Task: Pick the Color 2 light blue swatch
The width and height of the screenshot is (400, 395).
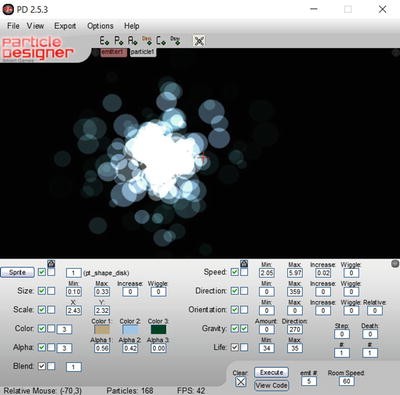Action: point(130,330)
